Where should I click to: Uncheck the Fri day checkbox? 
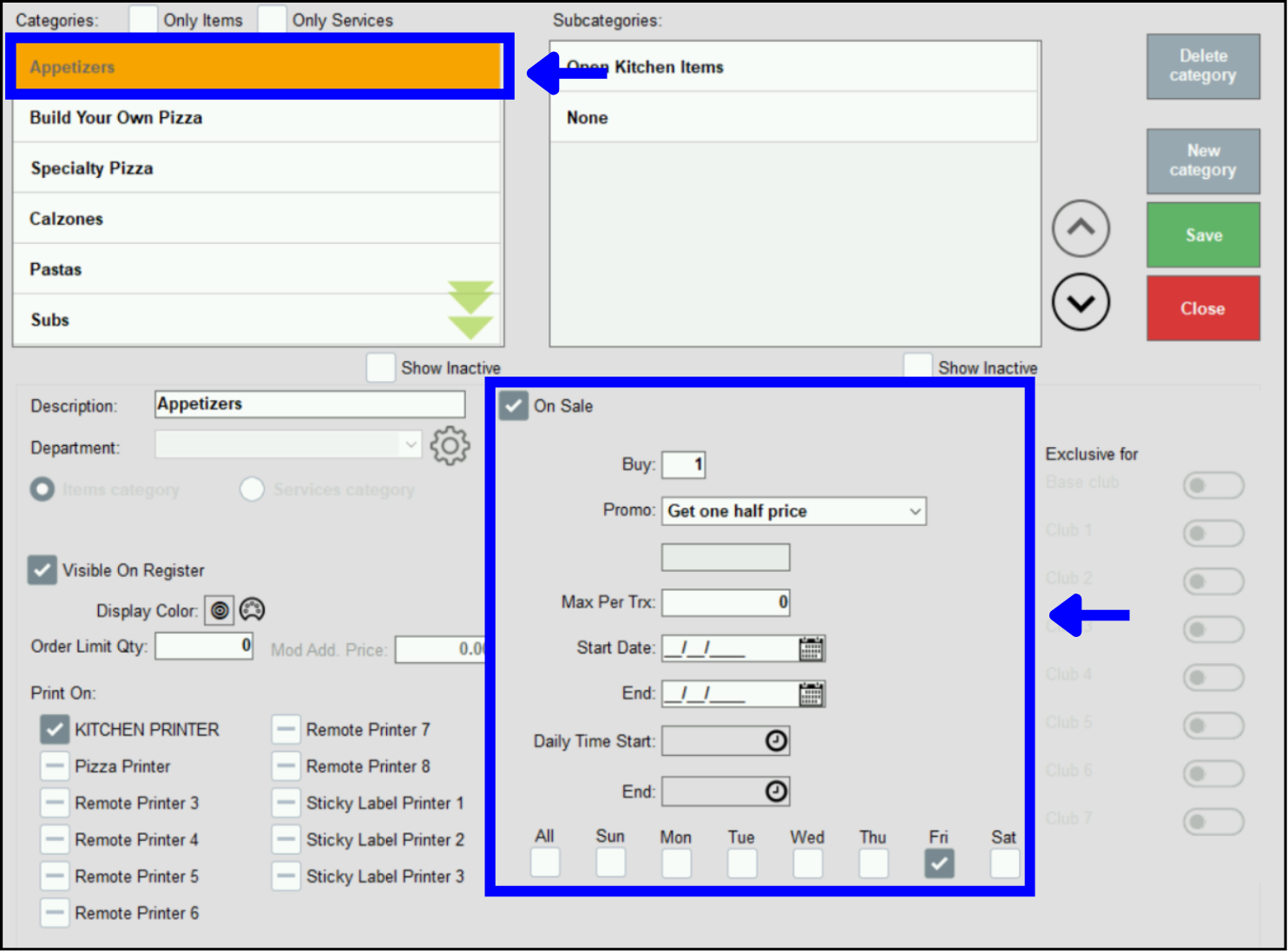click(x=939, y=863)
